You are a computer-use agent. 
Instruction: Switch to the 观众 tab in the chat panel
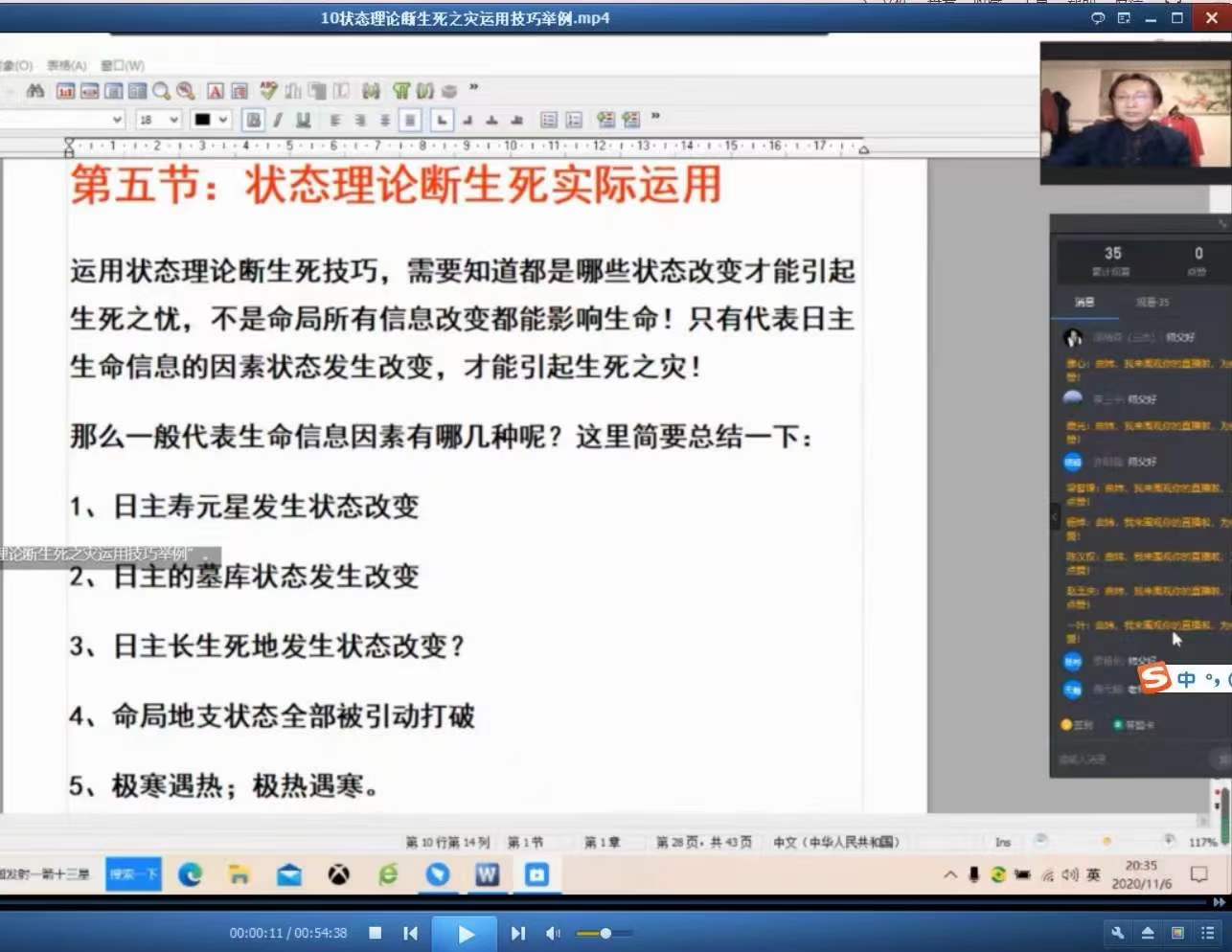[x=1153, y=302]
